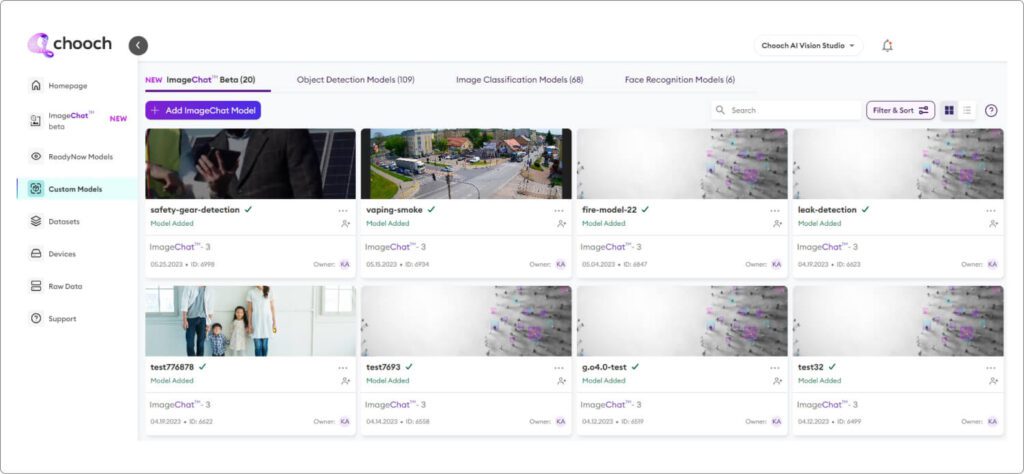Open the test776878 family photo thumbnail
This screenshot has width=1024, height=474.
251,321
